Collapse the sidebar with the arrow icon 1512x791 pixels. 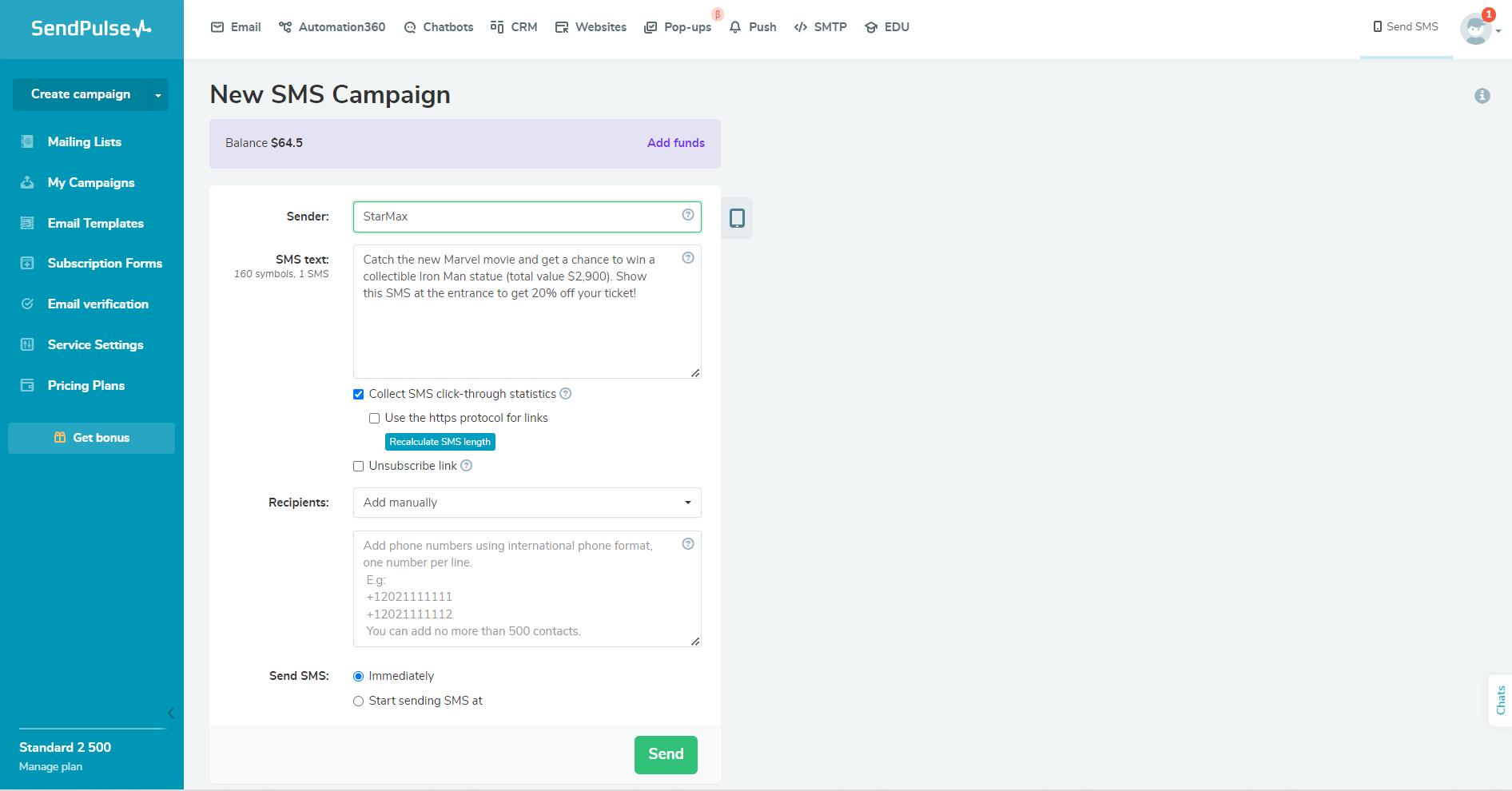(x=170, y=713)
